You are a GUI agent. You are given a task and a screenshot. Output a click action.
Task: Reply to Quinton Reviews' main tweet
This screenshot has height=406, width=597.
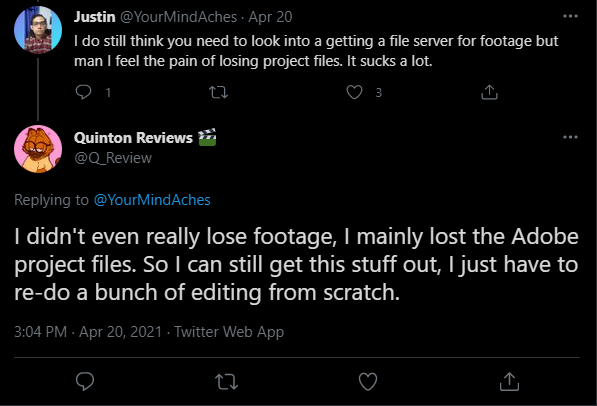pyautogui.click(x=85, y=381)
